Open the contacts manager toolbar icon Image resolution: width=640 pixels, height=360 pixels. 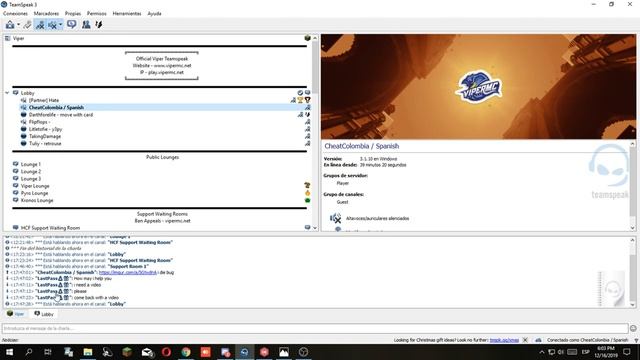click(86, 25)
